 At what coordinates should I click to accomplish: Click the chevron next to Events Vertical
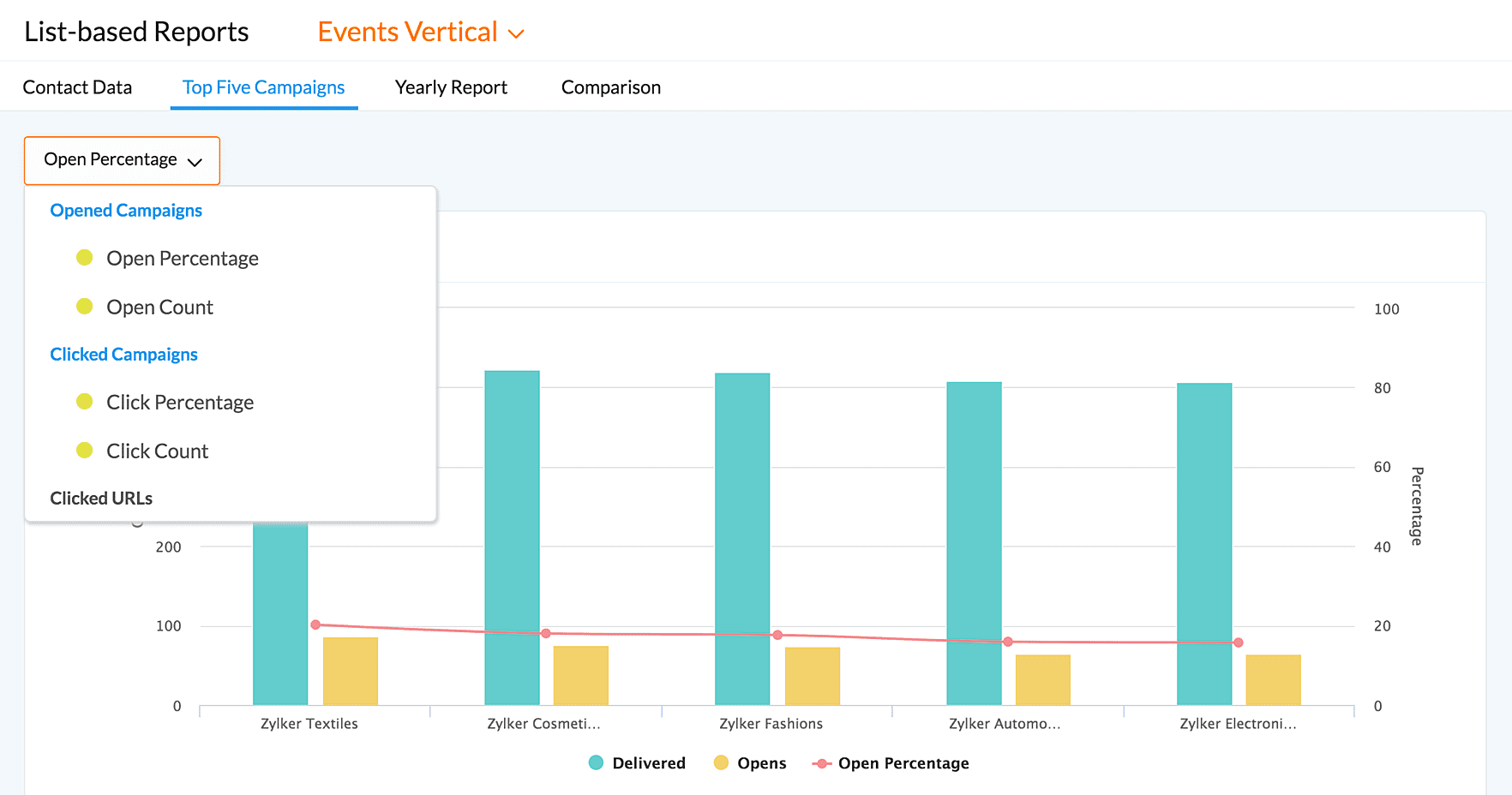coord(516,34)
